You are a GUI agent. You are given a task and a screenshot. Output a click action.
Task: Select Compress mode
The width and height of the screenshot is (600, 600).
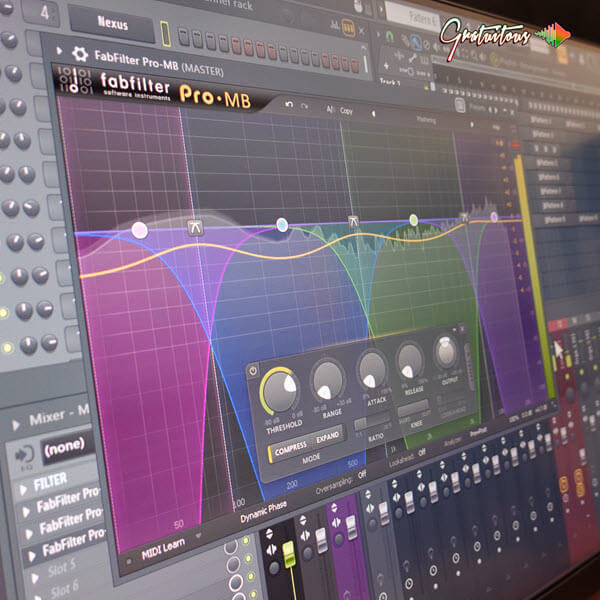pos(290,448)
